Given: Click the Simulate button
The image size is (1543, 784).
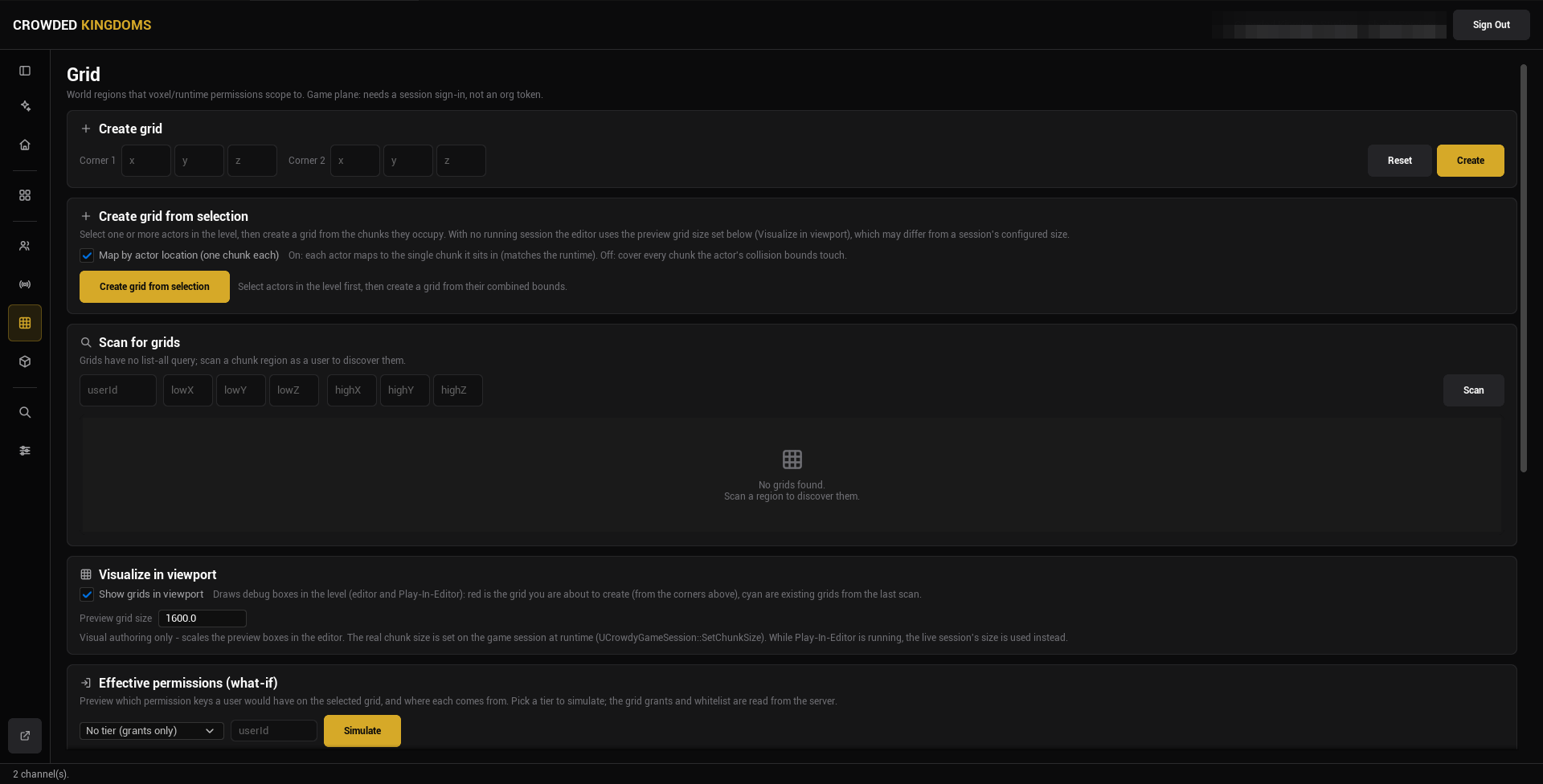Looking at the screenshot, I should 362,731.
